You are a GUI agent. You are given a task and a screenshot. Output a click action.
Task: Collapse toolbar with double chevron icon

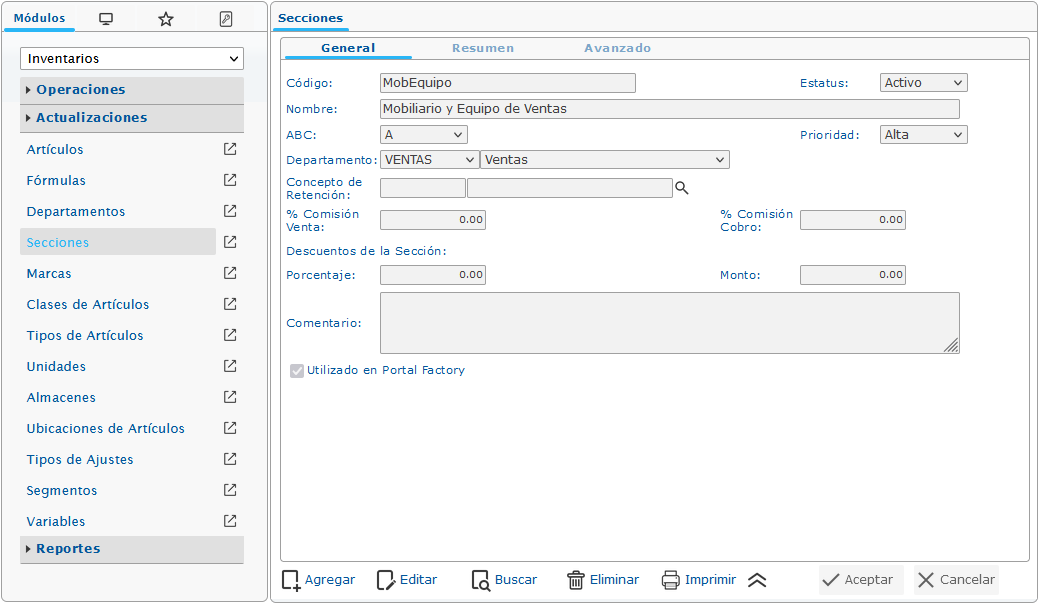tap(757, 580)
